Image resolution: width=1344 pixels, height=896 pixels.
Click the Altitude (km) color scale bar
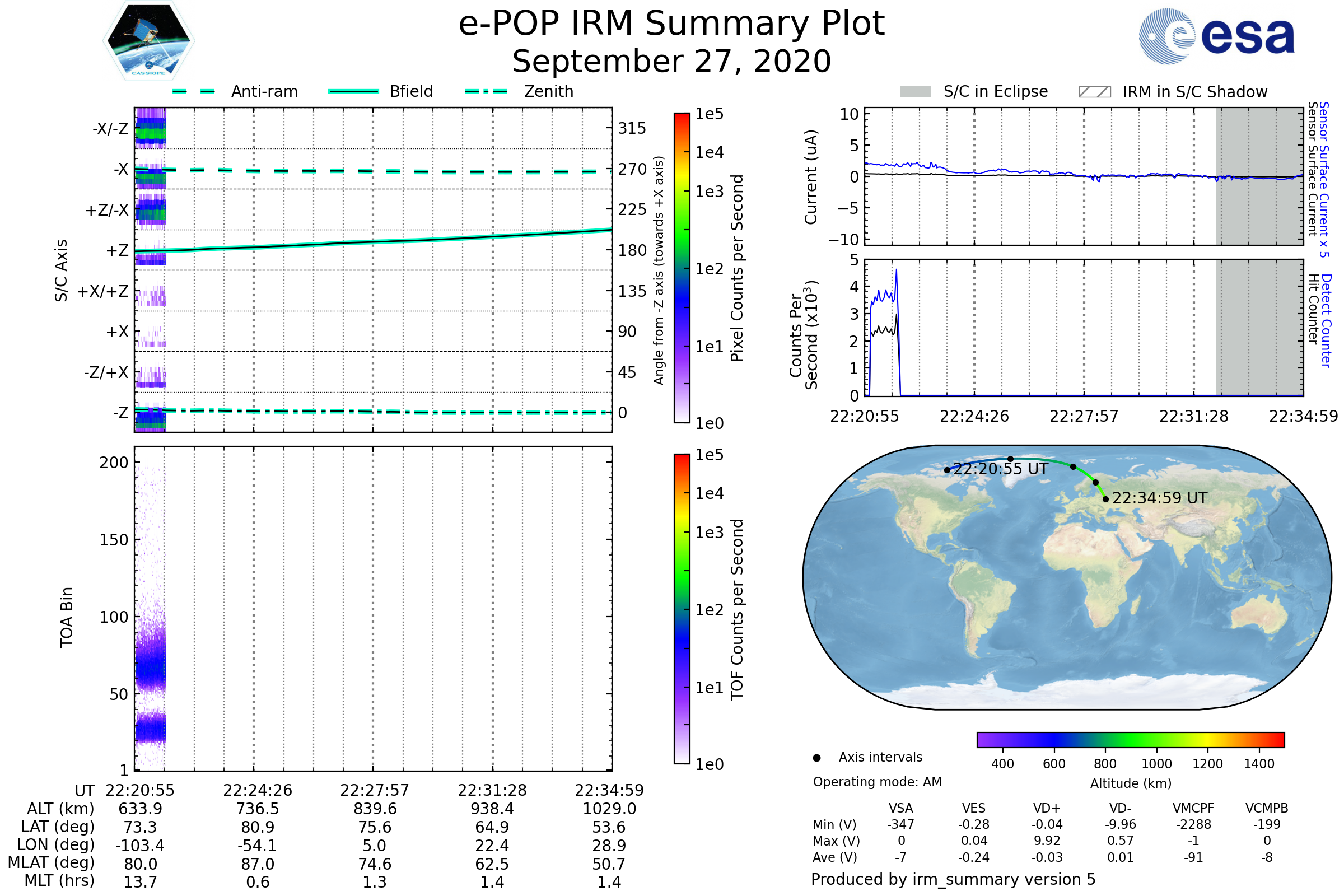(1130, 739)
